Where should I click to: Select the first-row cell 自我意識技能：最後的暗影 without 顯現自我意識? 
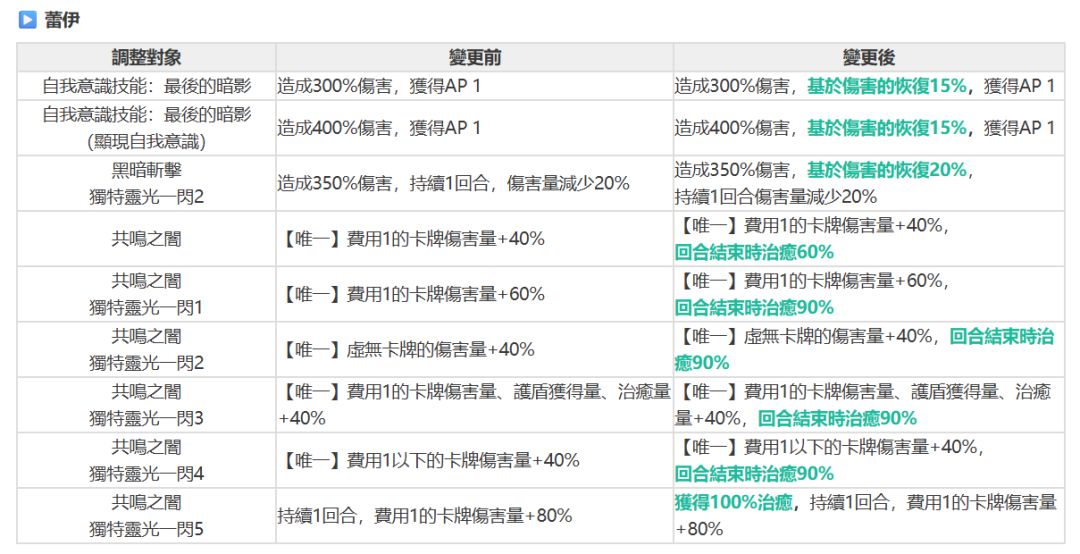[146, 86]
